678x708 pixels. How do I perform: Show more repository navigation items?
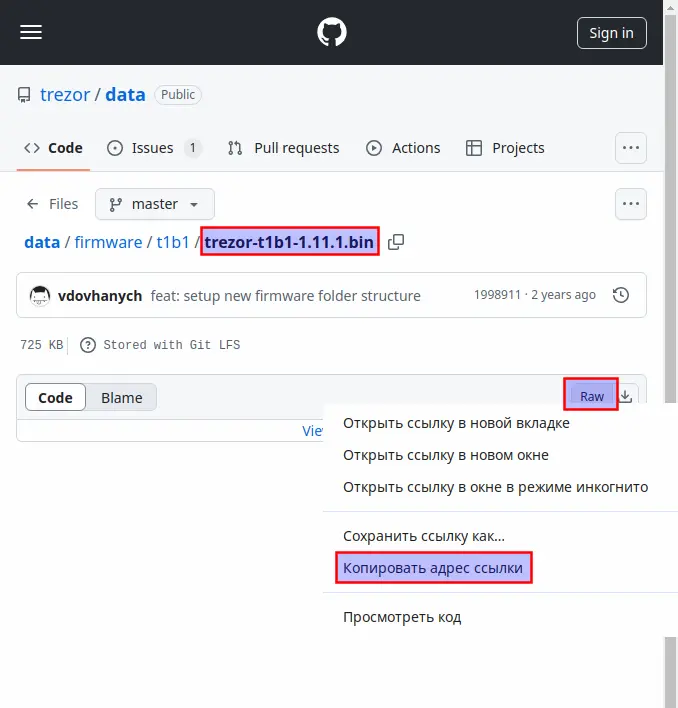tap(631, 148)
